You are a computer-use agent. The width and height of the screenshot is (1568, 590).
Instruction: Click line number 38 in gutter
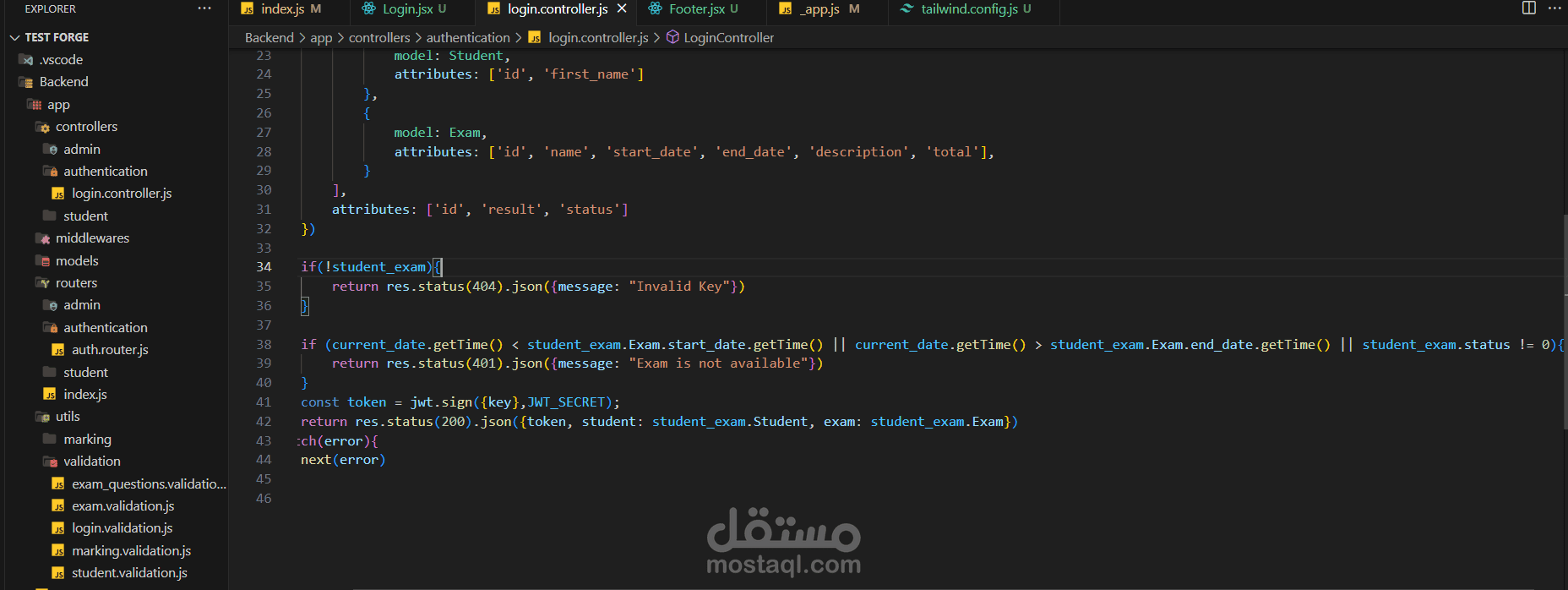(264, 345)
